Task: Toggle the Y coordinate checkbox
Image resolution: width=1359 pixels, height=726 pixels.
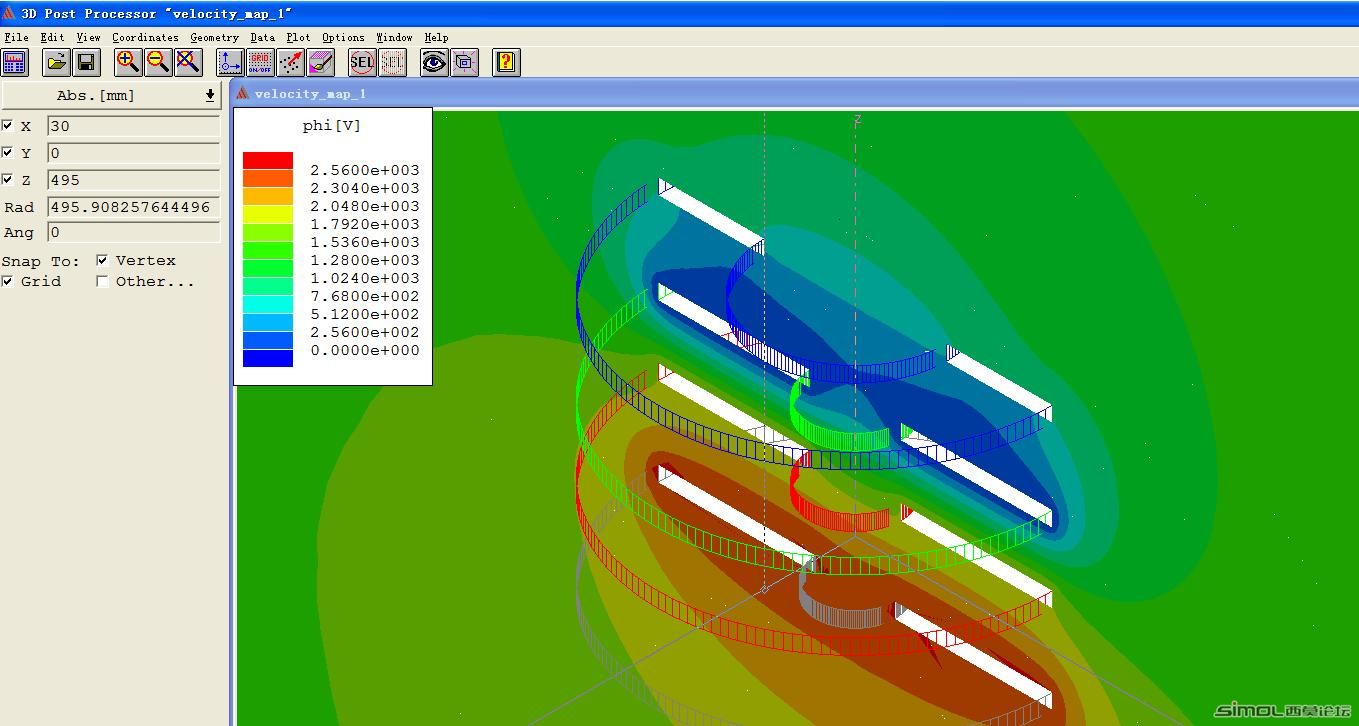Action: pos(8,153)
